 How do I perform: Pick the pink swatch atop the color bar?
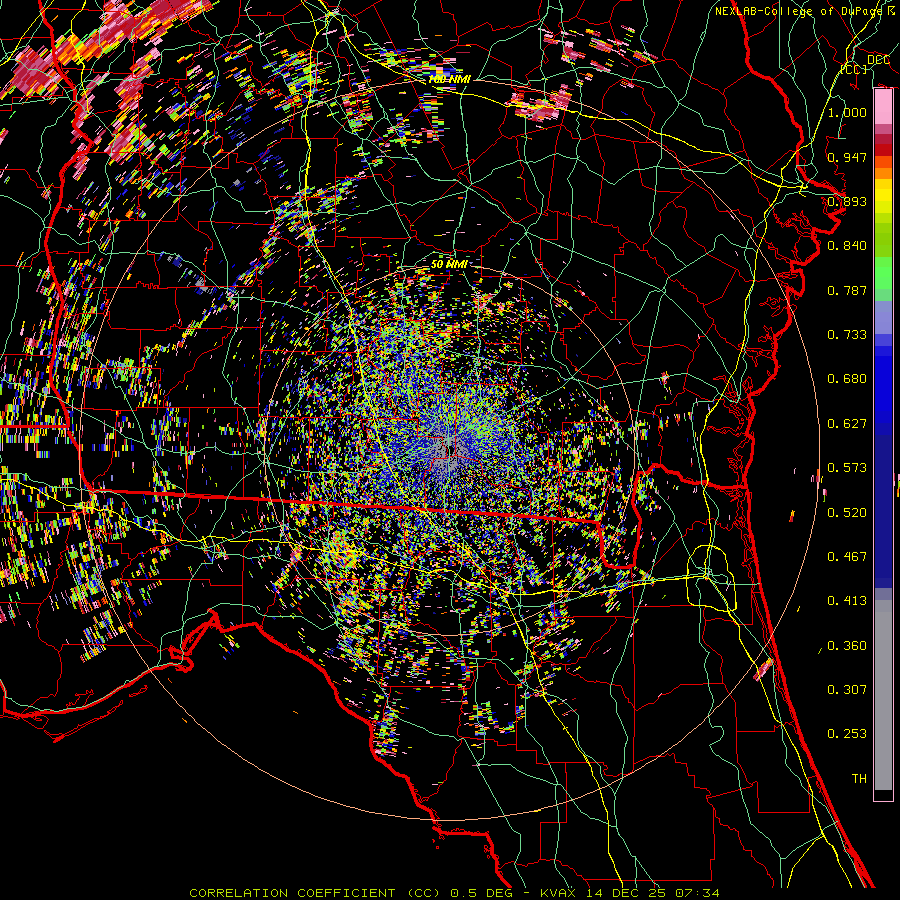click(883, 107)
